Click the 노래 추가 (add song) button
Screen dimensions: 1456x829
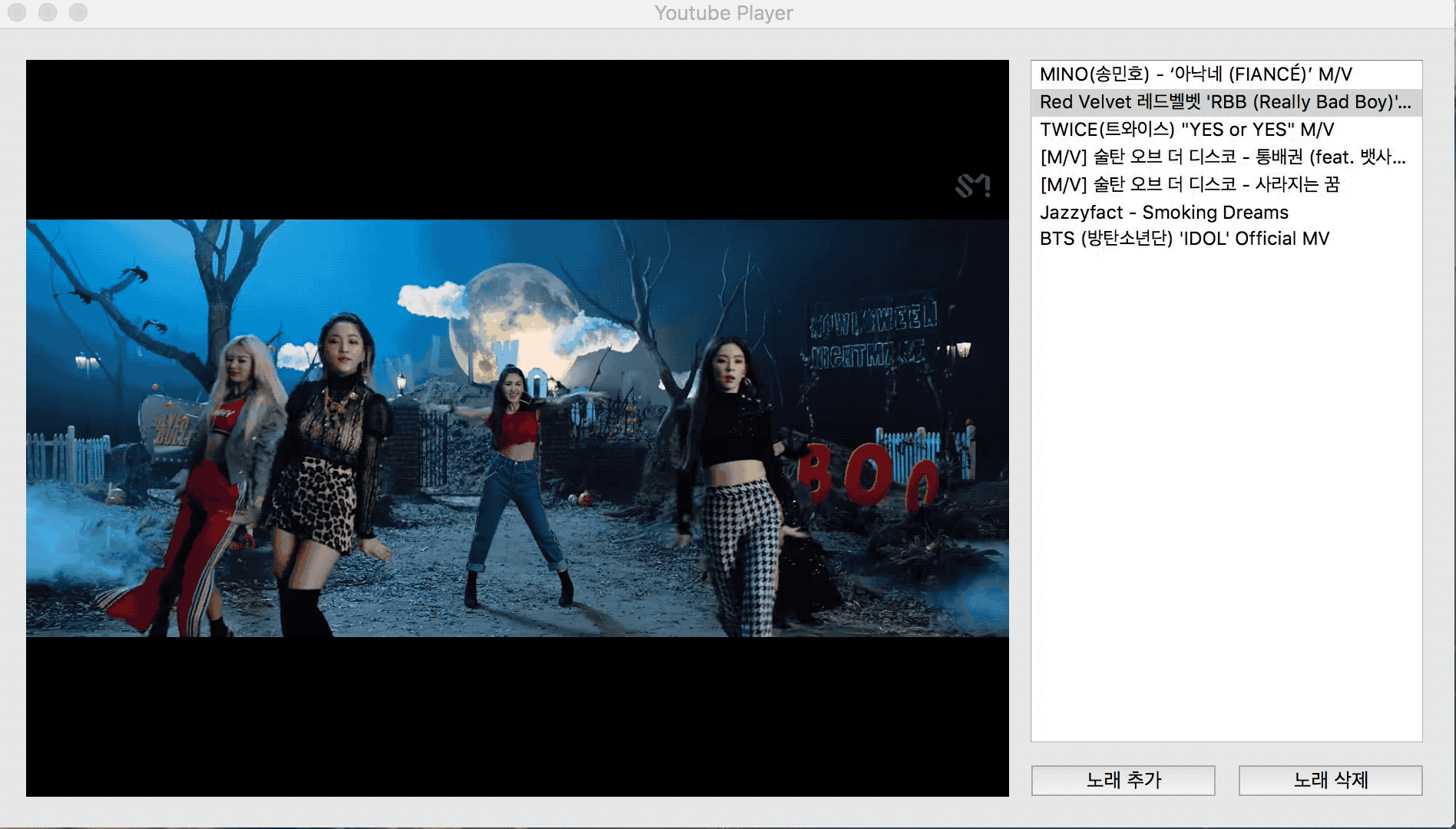[1123, 780]
